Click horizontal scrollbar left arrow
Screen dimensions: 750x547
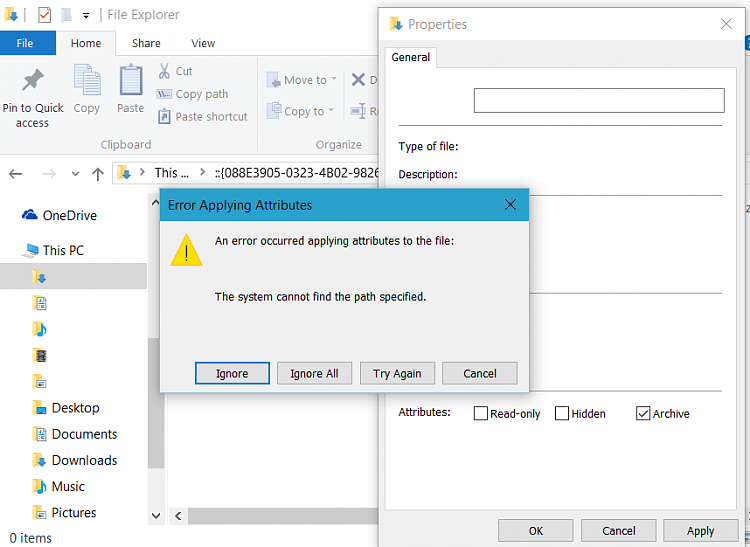click(x=178, y=516)
